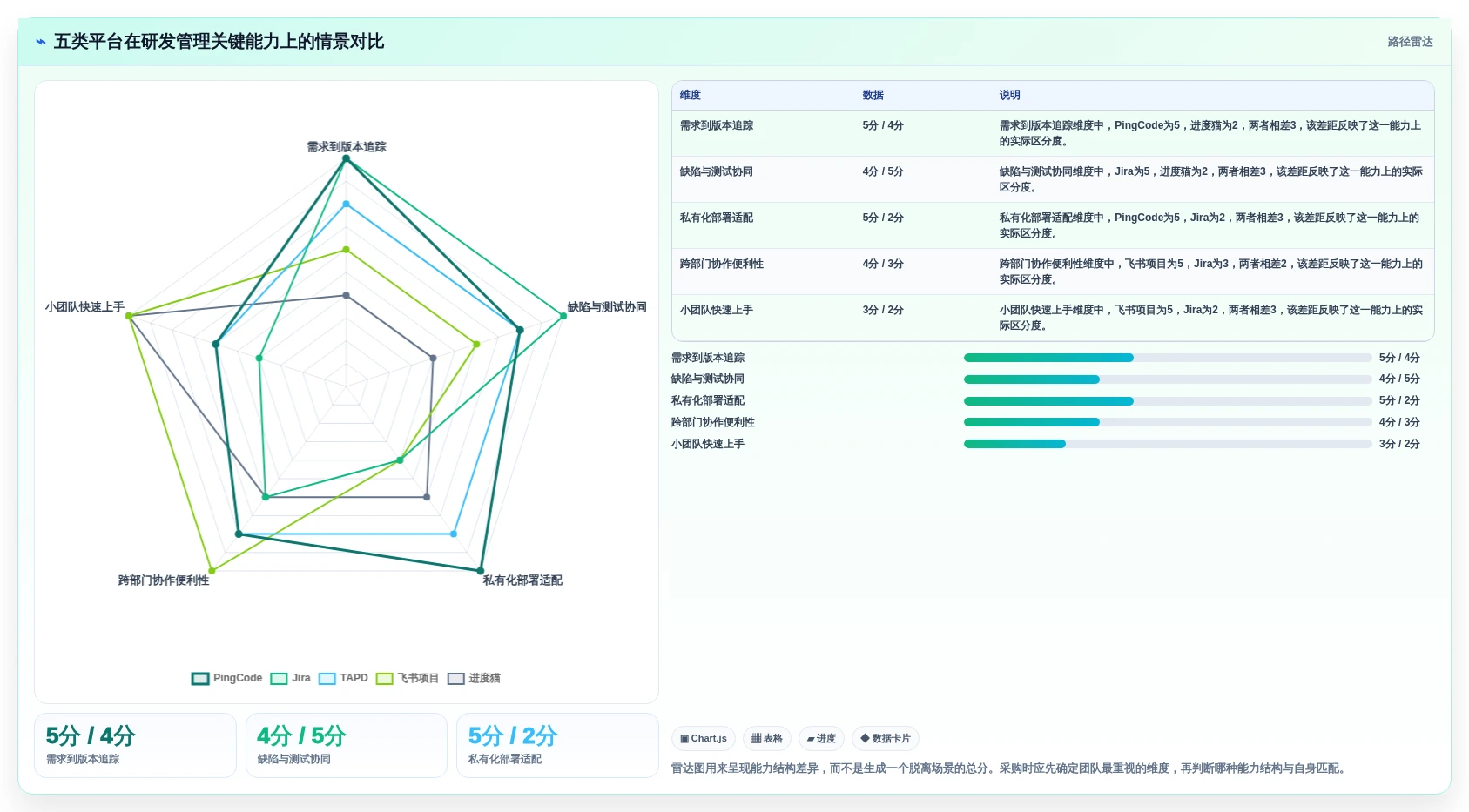Click the footer note starting 雷达图用来呈现能力结构差异
Image resolution: width=1469 pixels, height=812 pixels.
tap(1010, 768)
